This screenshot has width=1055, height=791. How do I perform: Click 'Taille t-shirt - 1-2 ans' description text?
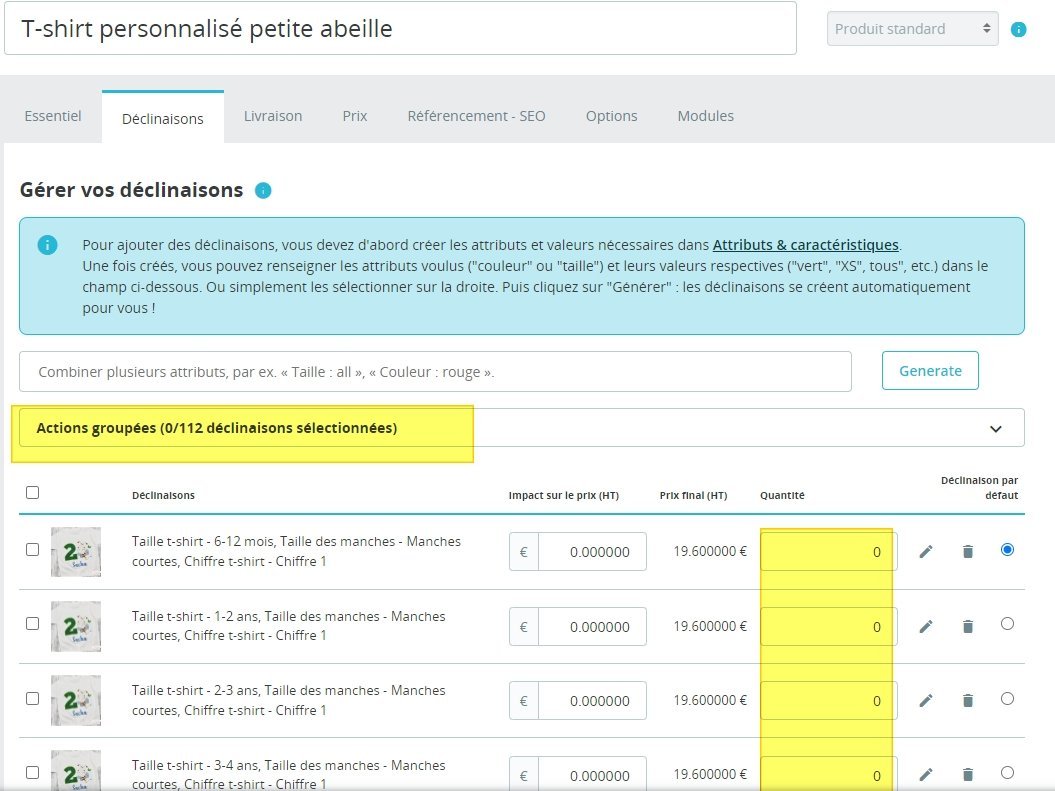point(289,626)
